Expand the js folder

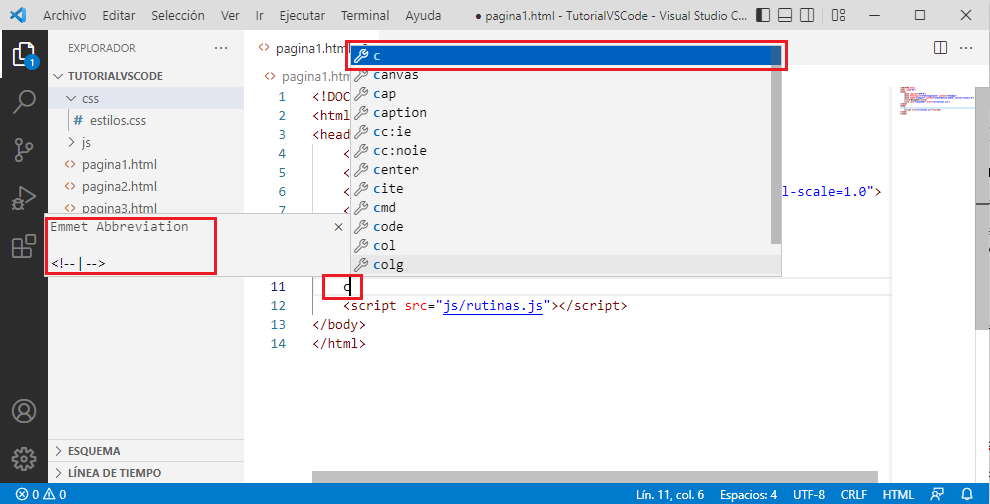click(x=146, y=142)
